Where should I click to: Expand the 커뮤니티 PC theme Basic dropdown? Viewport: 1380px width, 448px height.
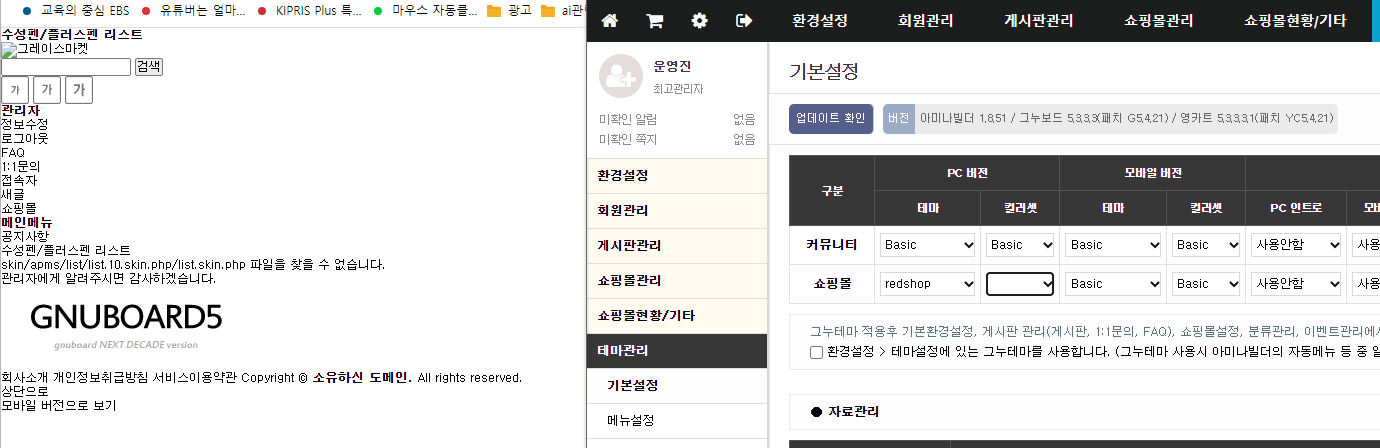pos(928,245)
